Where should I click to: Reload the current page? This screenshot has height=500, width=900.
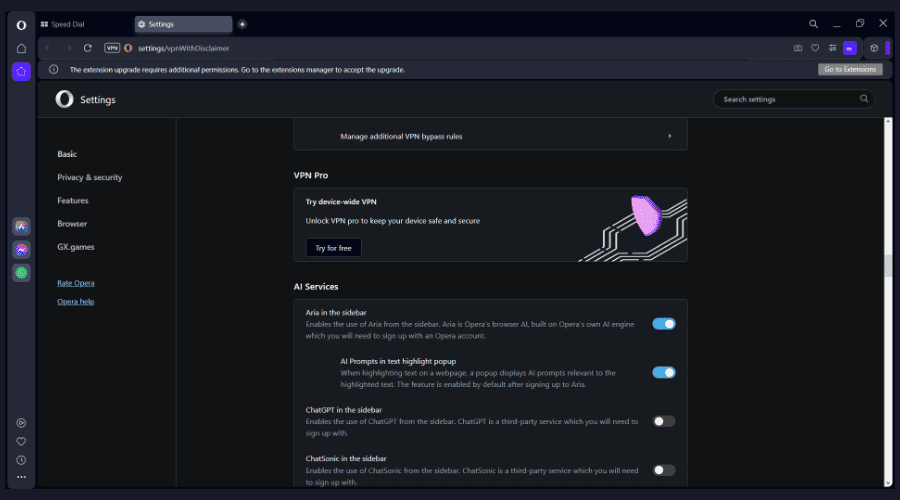coord(88,48)
